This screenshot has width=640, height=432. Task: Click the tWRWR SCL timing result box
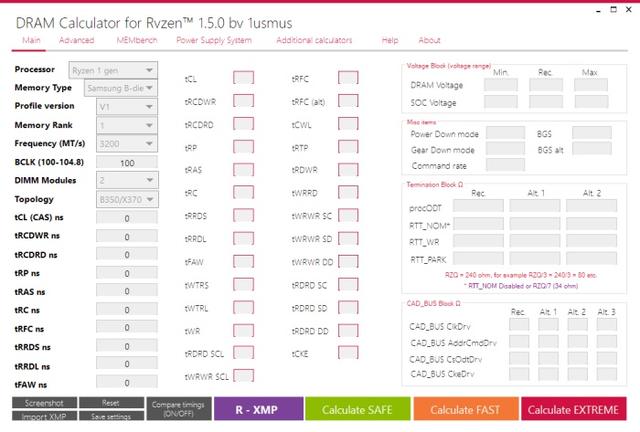click(243, 376)
